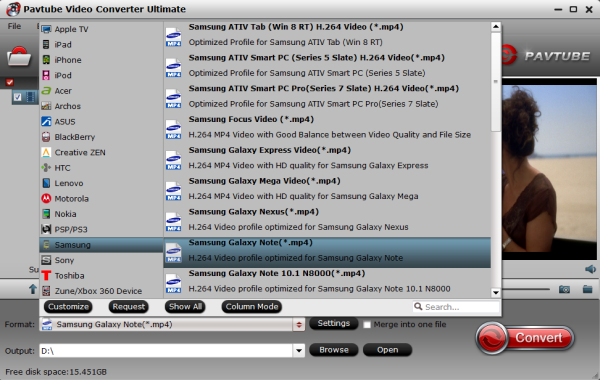Toggle the video file item checkbox
The height and width of the screenshot is (380, 600).
18,97
